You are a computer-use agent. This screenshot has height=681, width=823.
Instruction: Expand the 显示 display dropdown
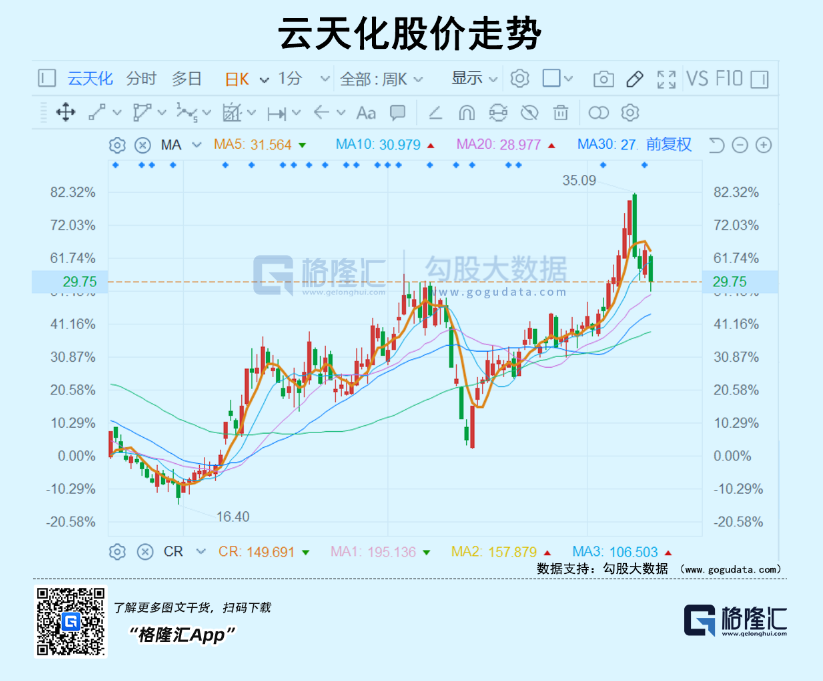[475, 79]
